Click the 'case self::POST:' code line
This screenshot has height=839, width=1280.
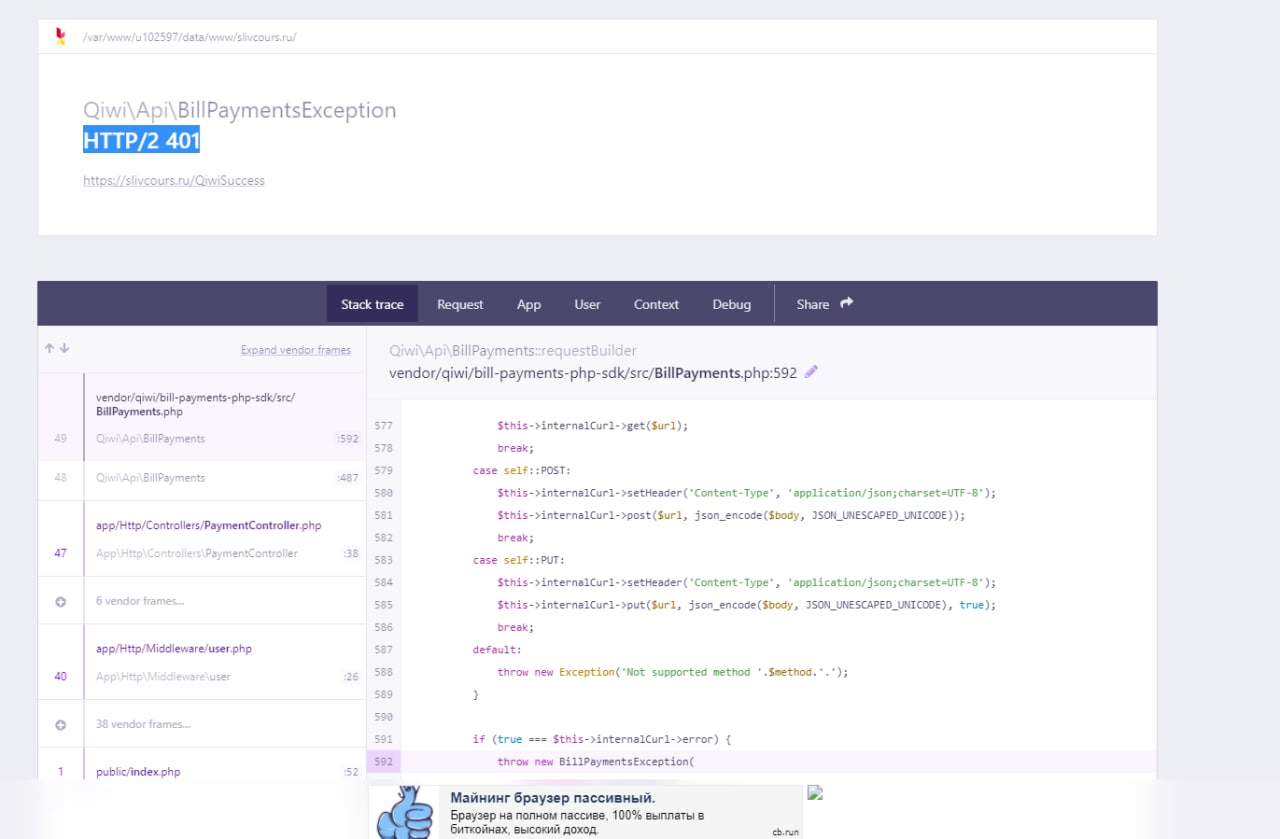pyautogui.click(x=522, y=470)
